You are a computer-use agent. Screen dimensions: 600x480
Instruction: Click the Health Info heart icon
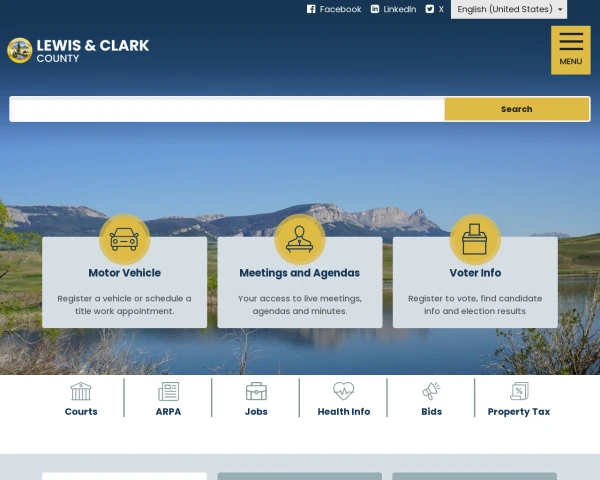(344, 391)
